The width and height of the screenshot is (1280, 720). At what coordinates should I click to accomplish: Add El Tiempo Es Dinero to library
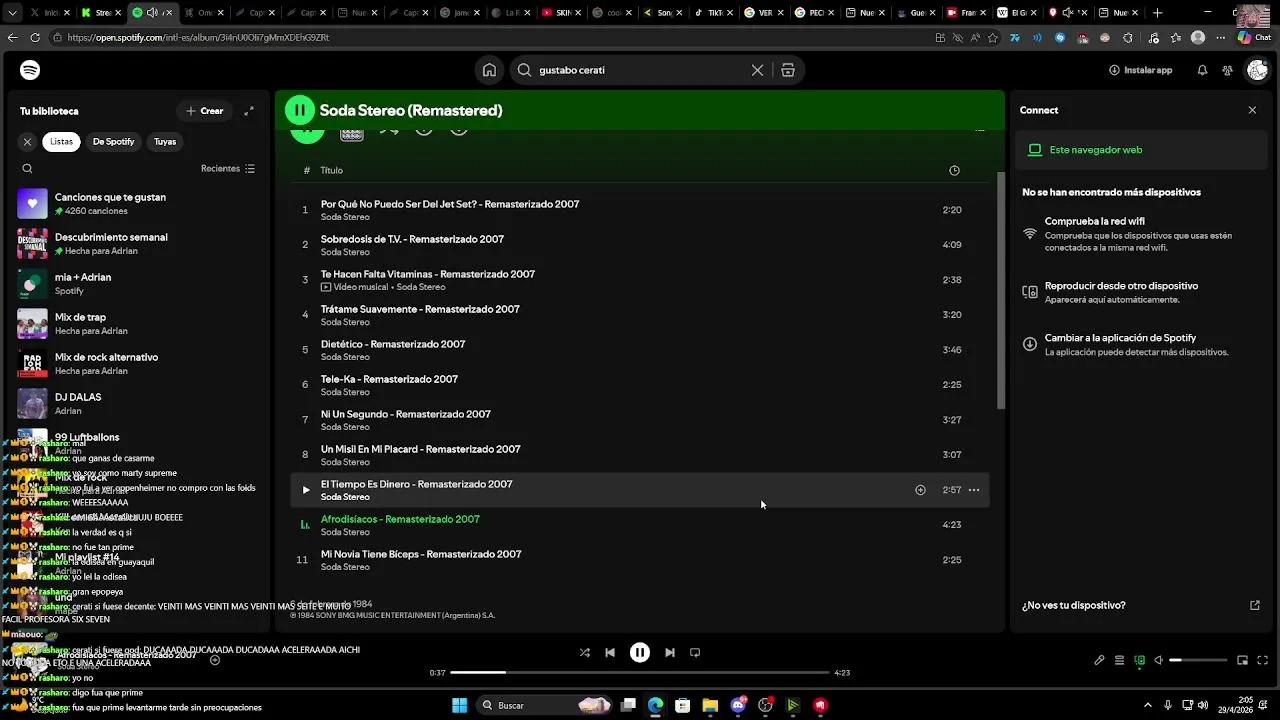pyautogui.click(x=920, y=490)
